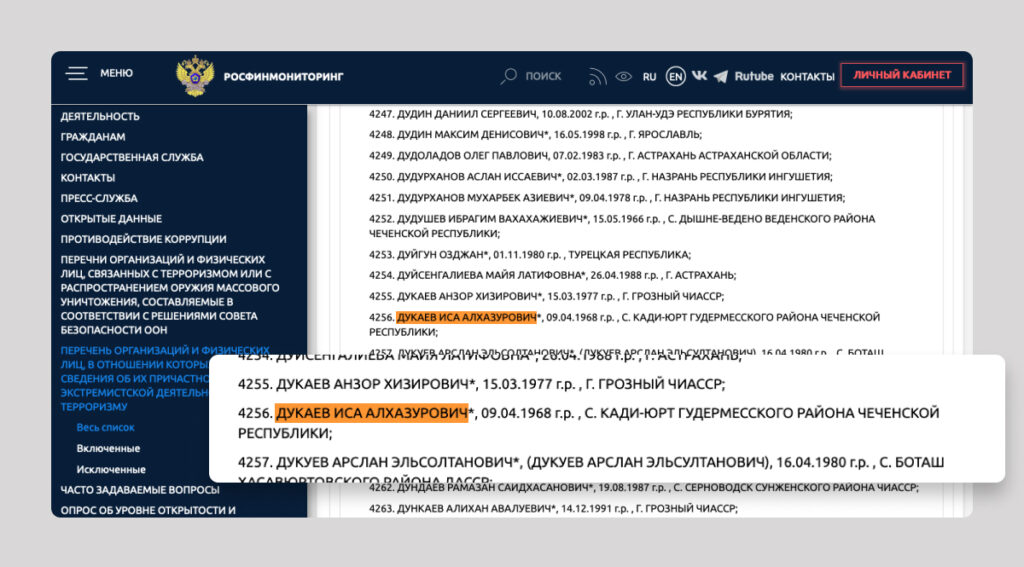Screen dimensions: 1024x567
Task: Expand the ОТКРЫТЫЕ ДАННЫЕ sidebar section
Action: pos(111,219)
